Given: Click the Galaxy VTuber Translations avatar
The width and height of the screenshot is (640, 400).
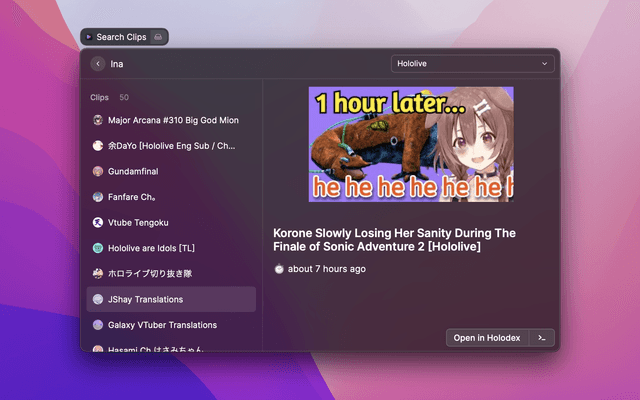Looking at the screenshot, I should coord(98,325).
